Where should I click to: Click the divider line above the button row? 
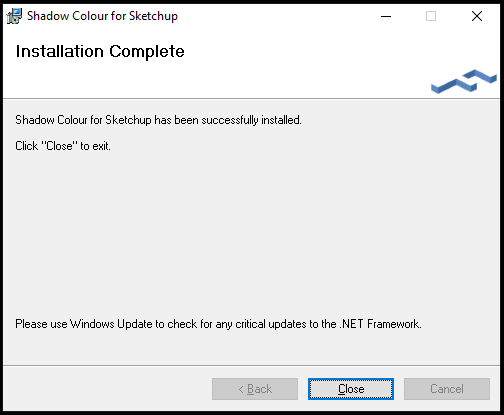click(x=252, y=366)
